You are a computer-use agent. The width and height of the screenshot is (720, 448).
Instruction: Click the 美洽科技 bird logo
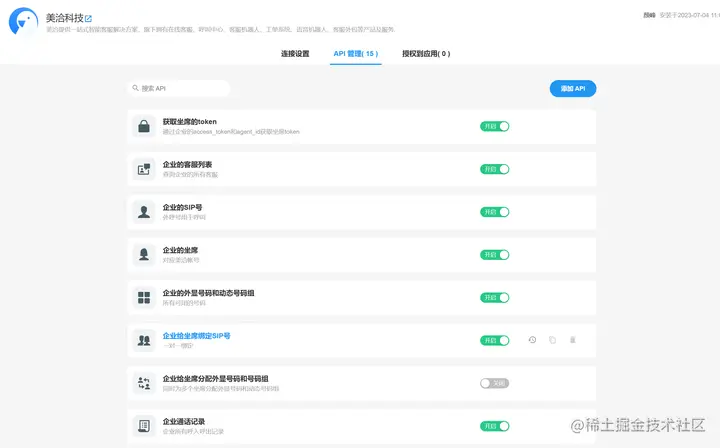[23, 21]
